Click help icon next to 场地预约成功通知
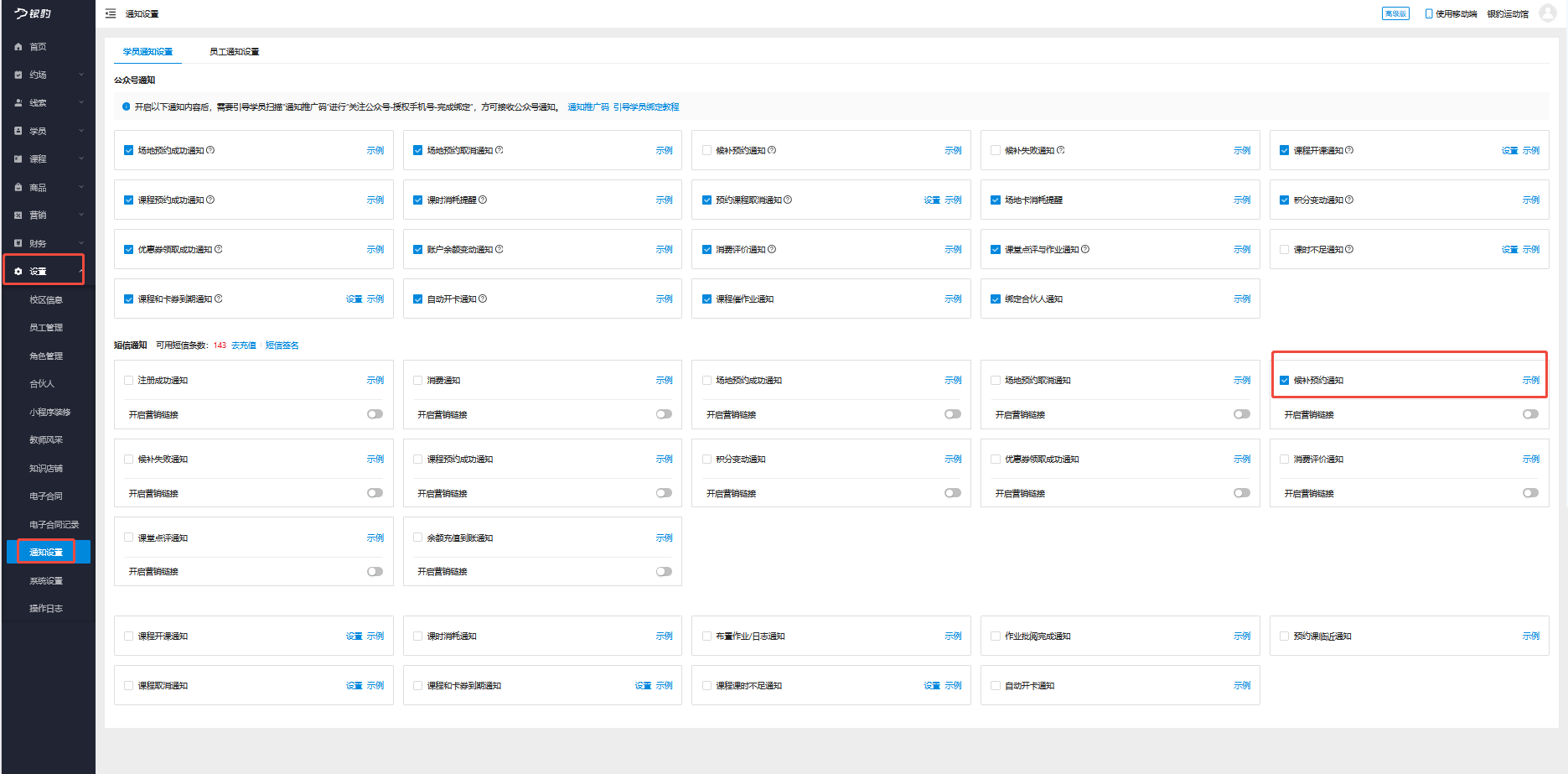The width and height of the screenshot is (1568, 774). (x=210, y=150)
